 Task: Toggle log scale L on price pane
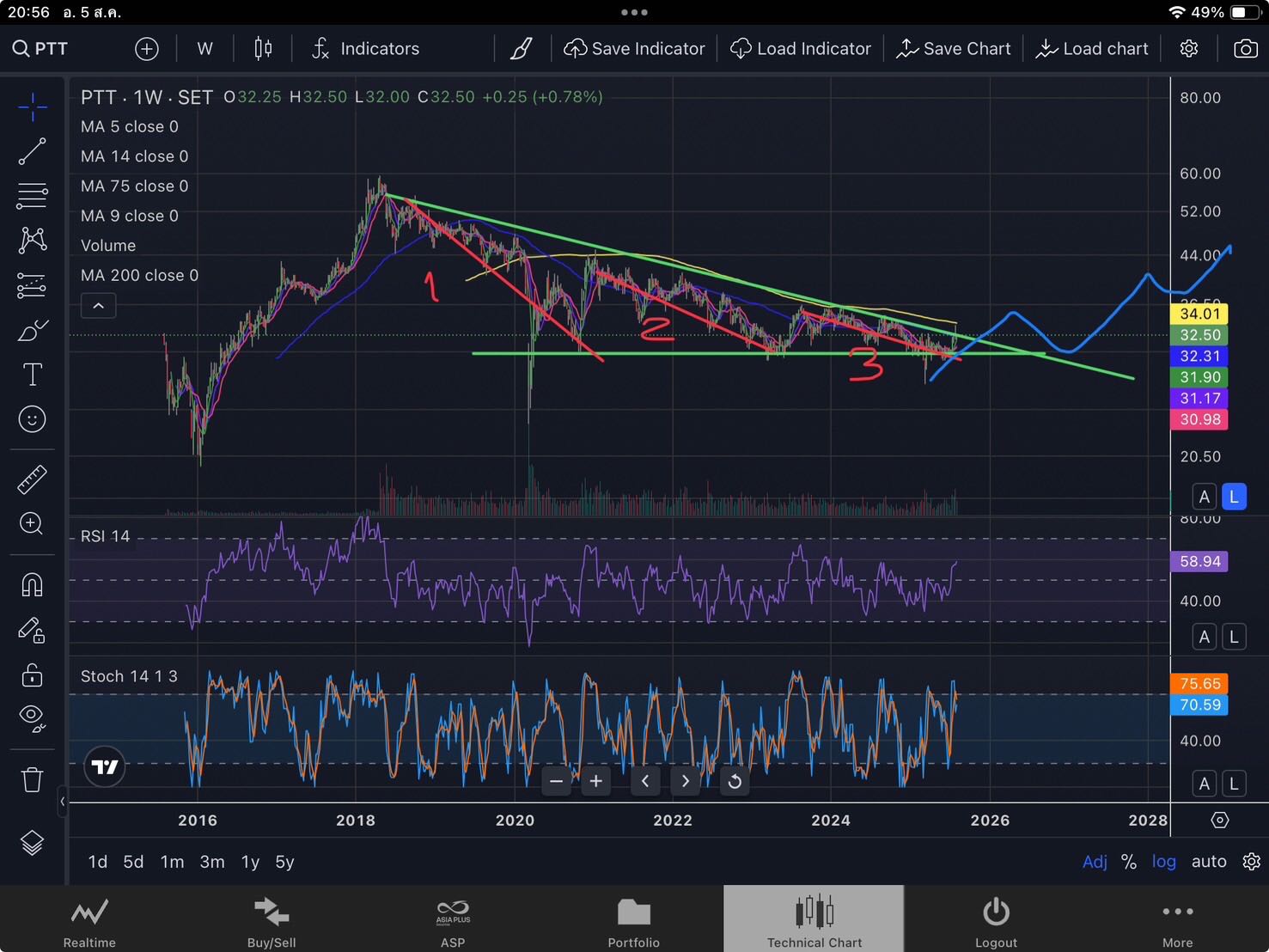[x=1234, y=497]
